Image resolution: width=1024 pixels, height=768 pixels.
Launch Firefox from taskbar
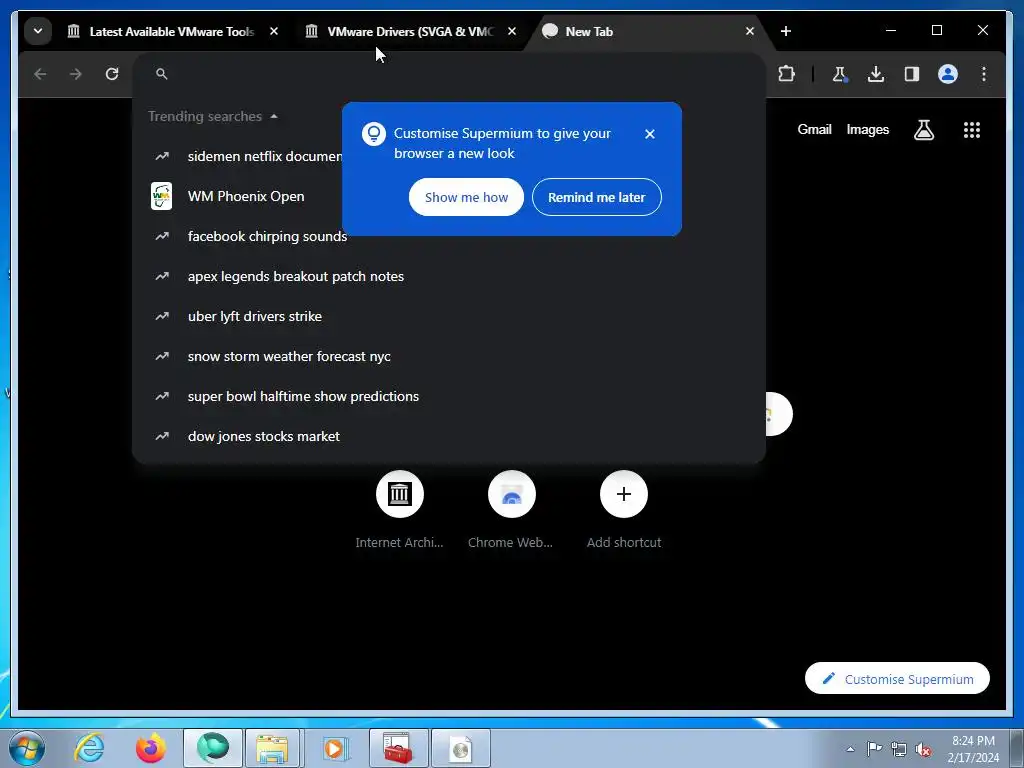point(151,748)
